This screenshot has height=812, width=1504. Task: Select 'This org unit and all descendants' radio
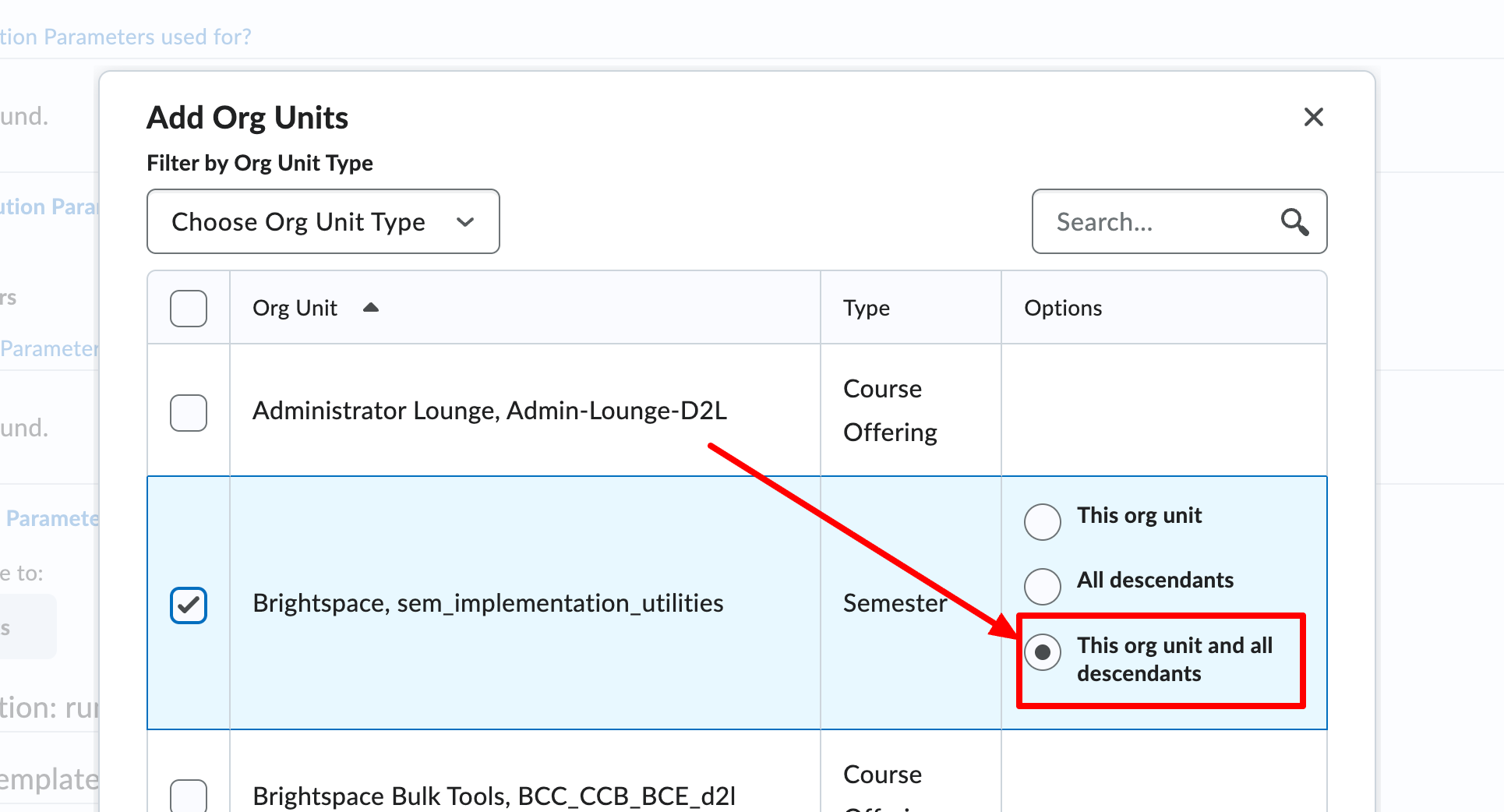click(x=1043, y=651)
